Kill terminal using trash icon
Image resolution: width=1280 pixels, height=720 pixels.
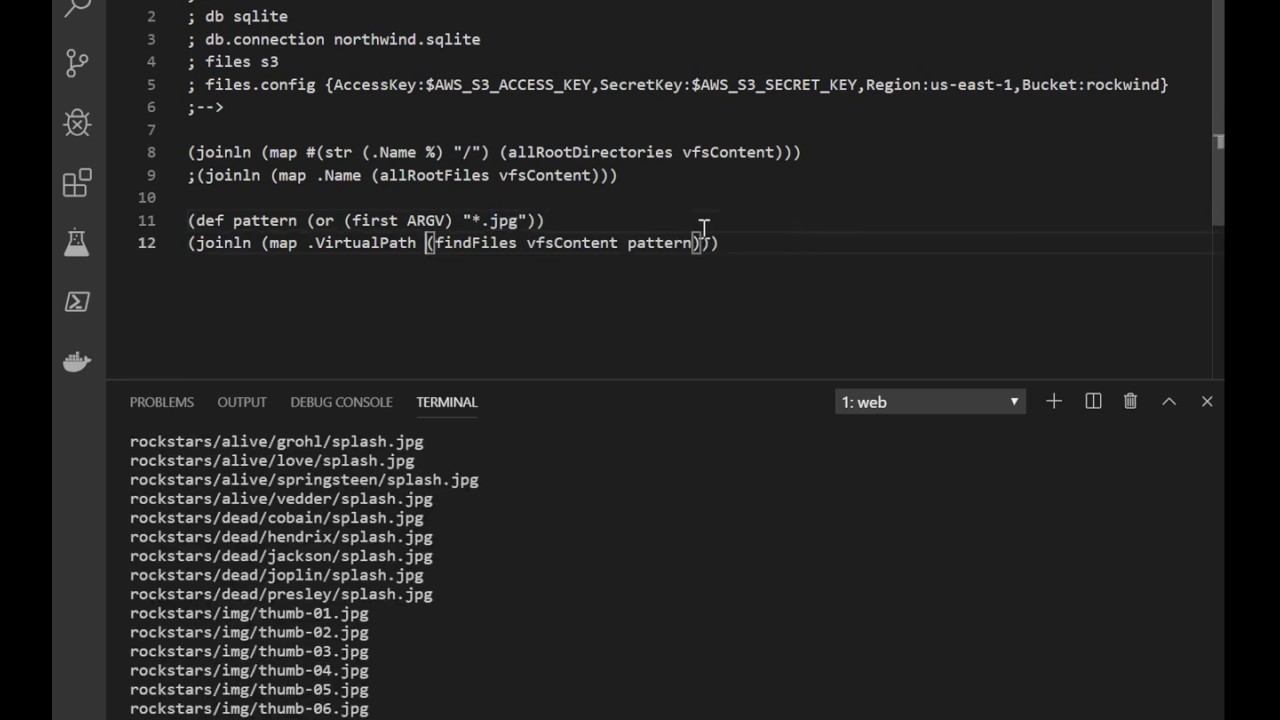click(x=1130, y=401)
